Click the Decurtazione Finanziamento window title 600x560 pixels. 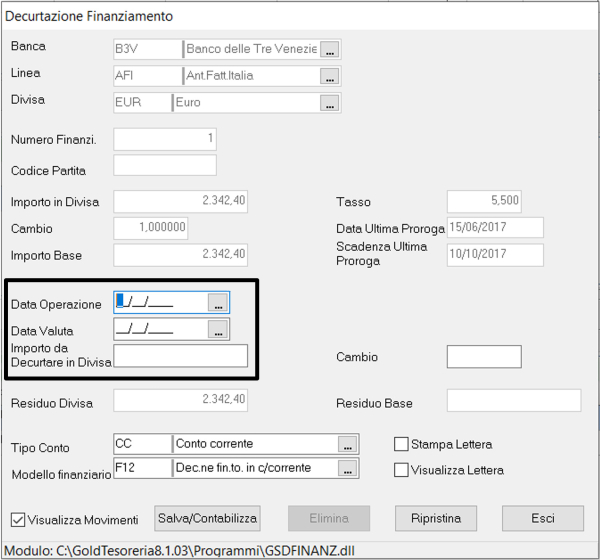pos(89,16)
